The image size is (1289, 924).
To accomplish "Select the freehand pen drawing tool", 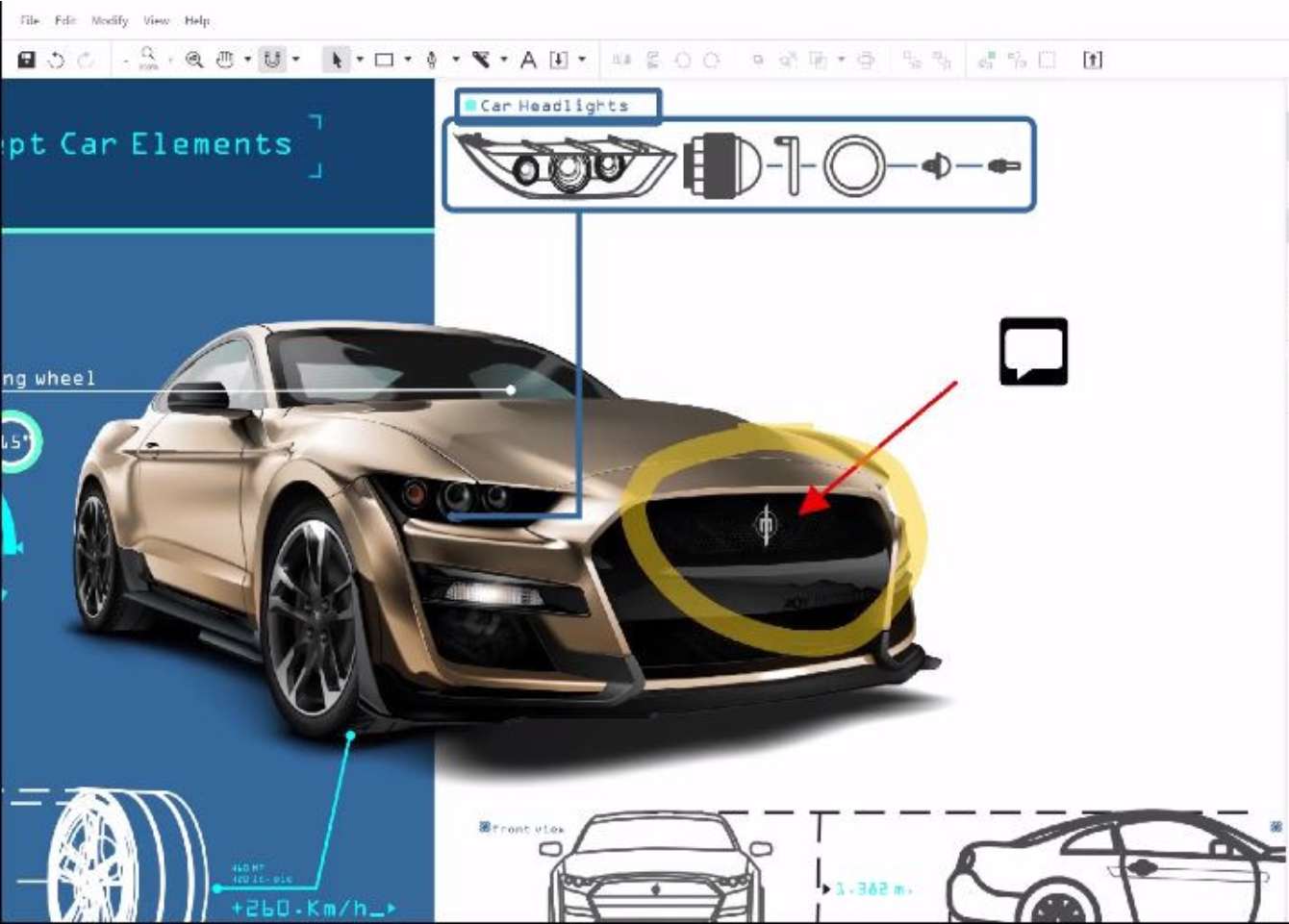I will pyautogui.click(x=432, y=60).
